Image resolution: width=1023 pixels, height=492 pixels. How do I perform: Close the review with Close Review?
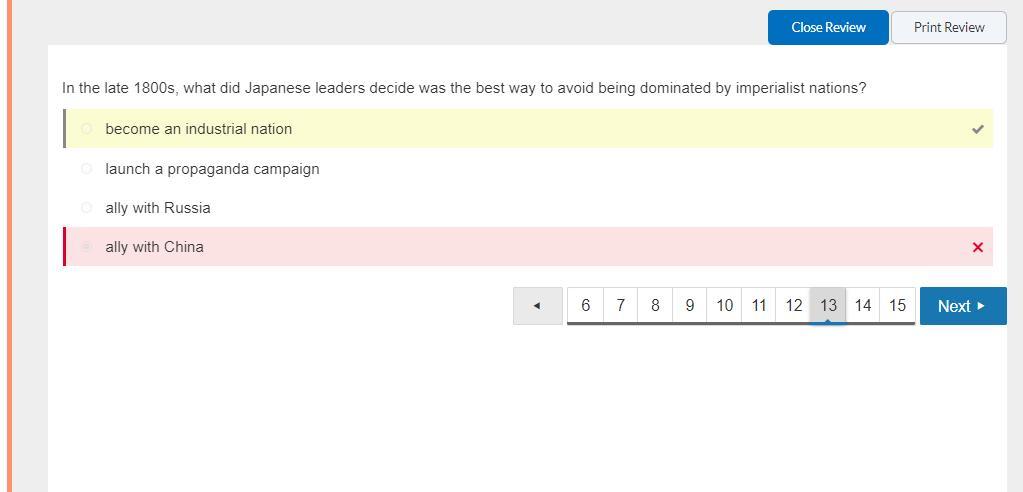point(828,28)
